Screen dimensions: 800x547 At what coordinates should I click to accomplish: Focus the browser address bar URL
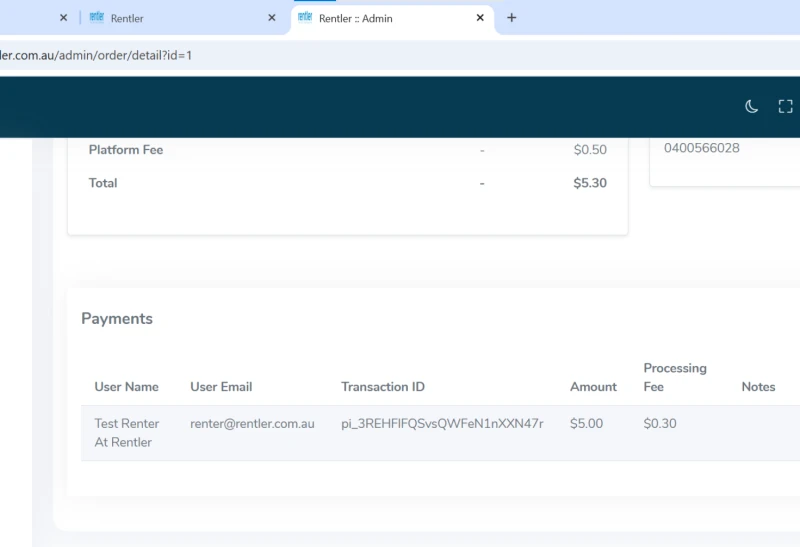point(96,55)
